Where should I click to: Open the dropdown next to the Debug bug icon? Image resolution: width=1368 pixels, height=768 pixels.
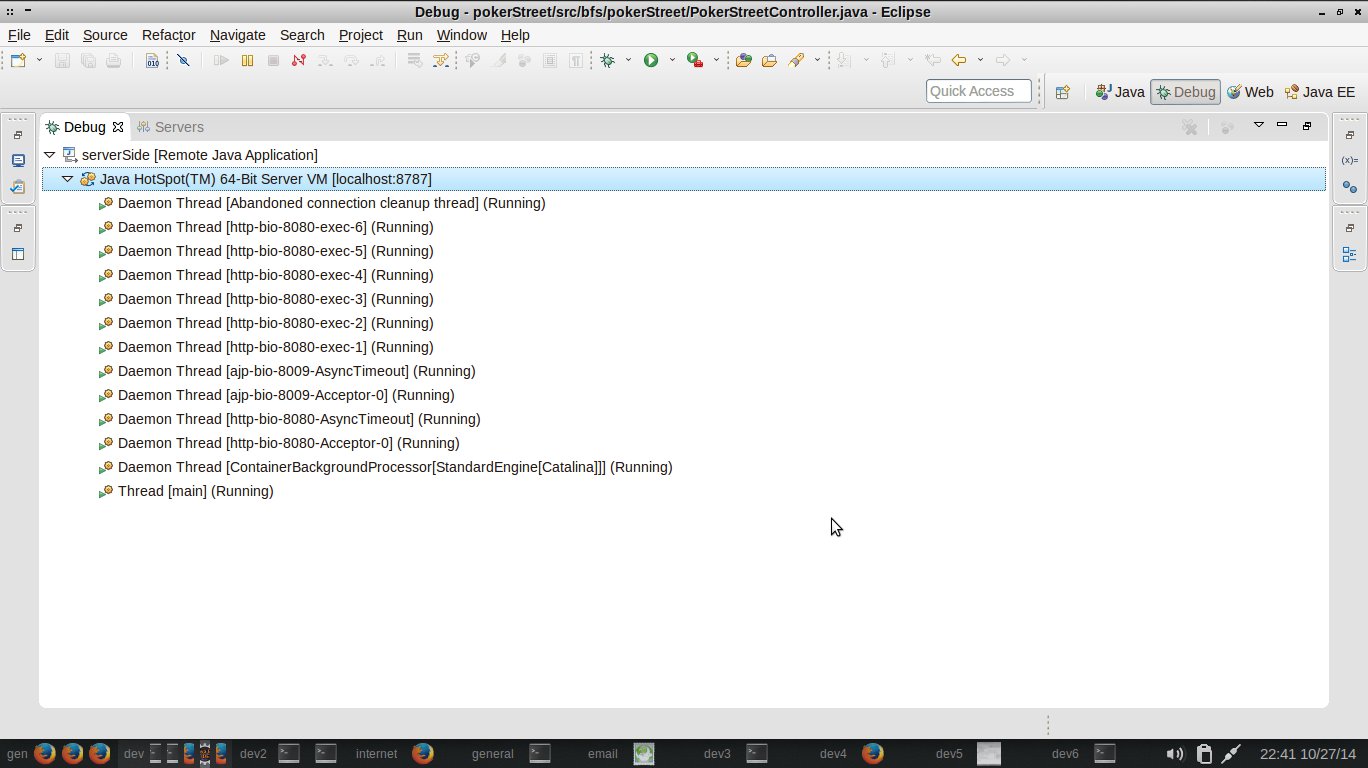click(628, 60)
